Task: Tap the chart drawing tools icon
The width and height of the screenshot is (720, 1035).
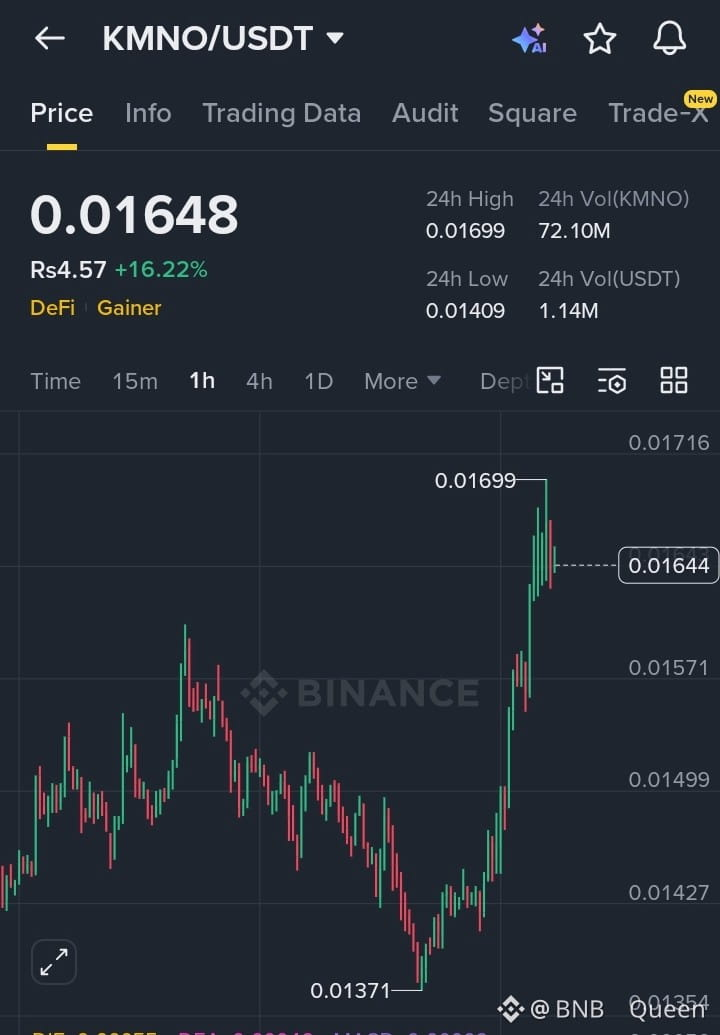Action: tap(550, 380)
